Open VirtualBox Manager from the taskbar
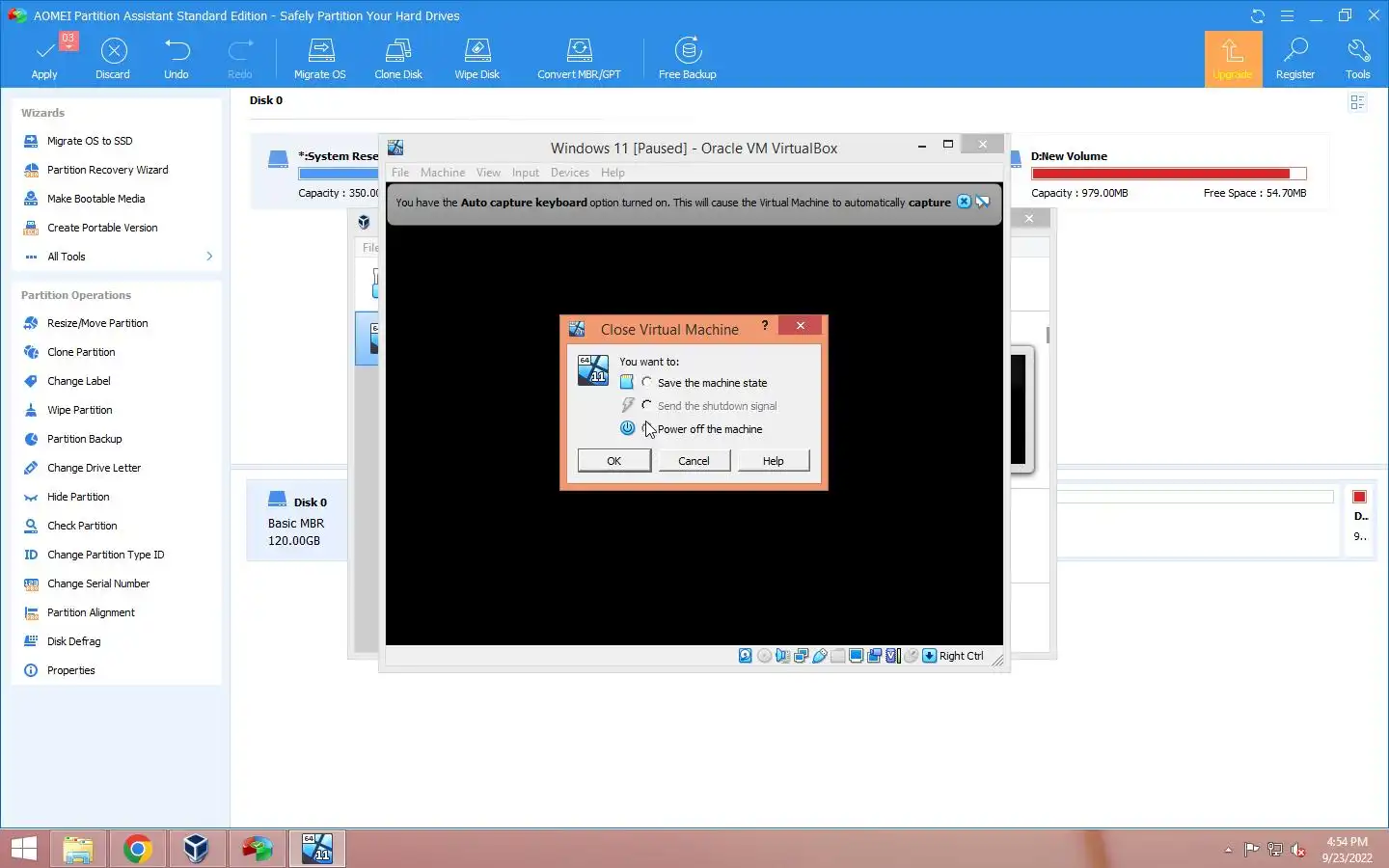The height and width of the screenshot is (868, 1389). coord(197,849)
